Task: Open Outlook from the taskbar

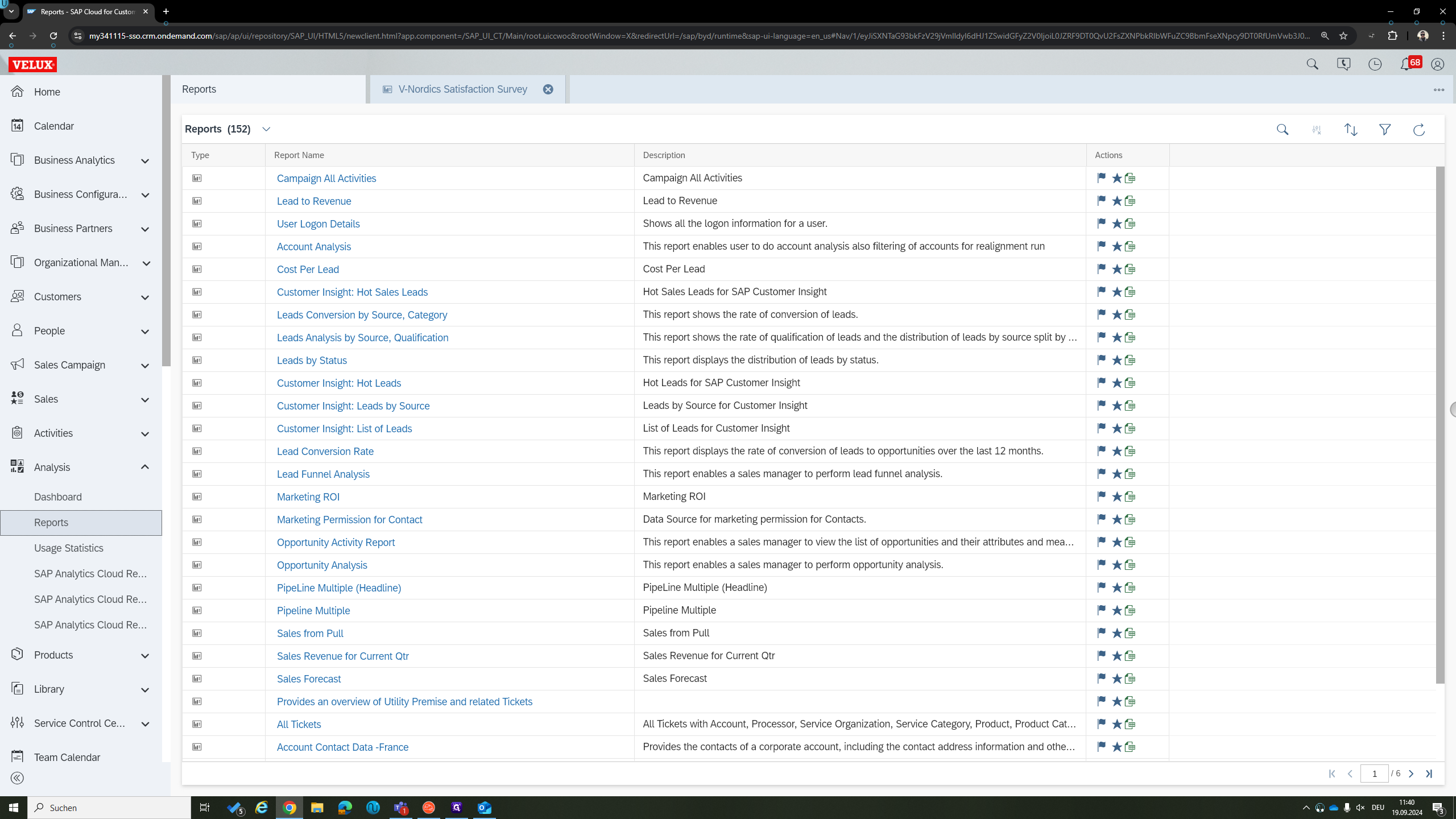Action: (x=485, y=808)
